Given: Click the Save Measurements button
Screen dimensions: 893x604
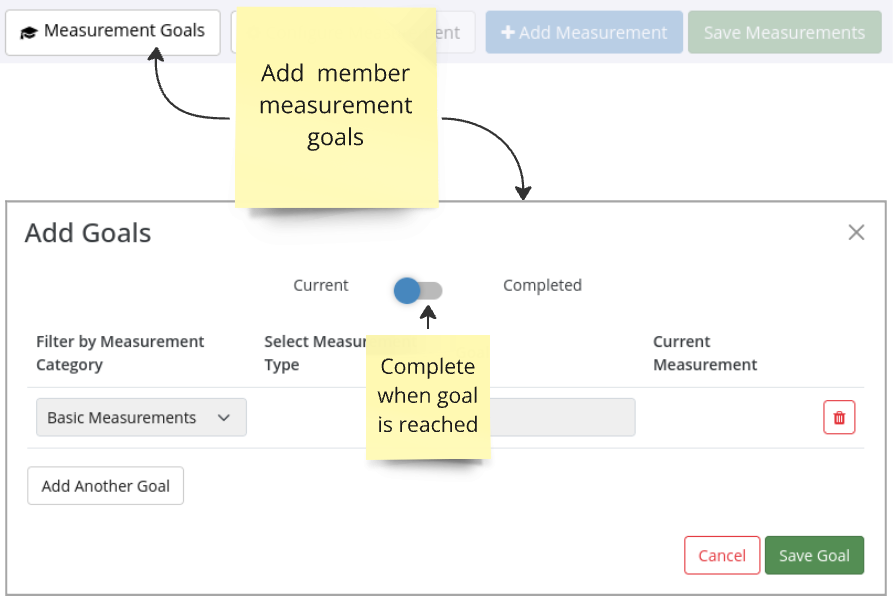Looking at the screenshot, I should 784,32.
